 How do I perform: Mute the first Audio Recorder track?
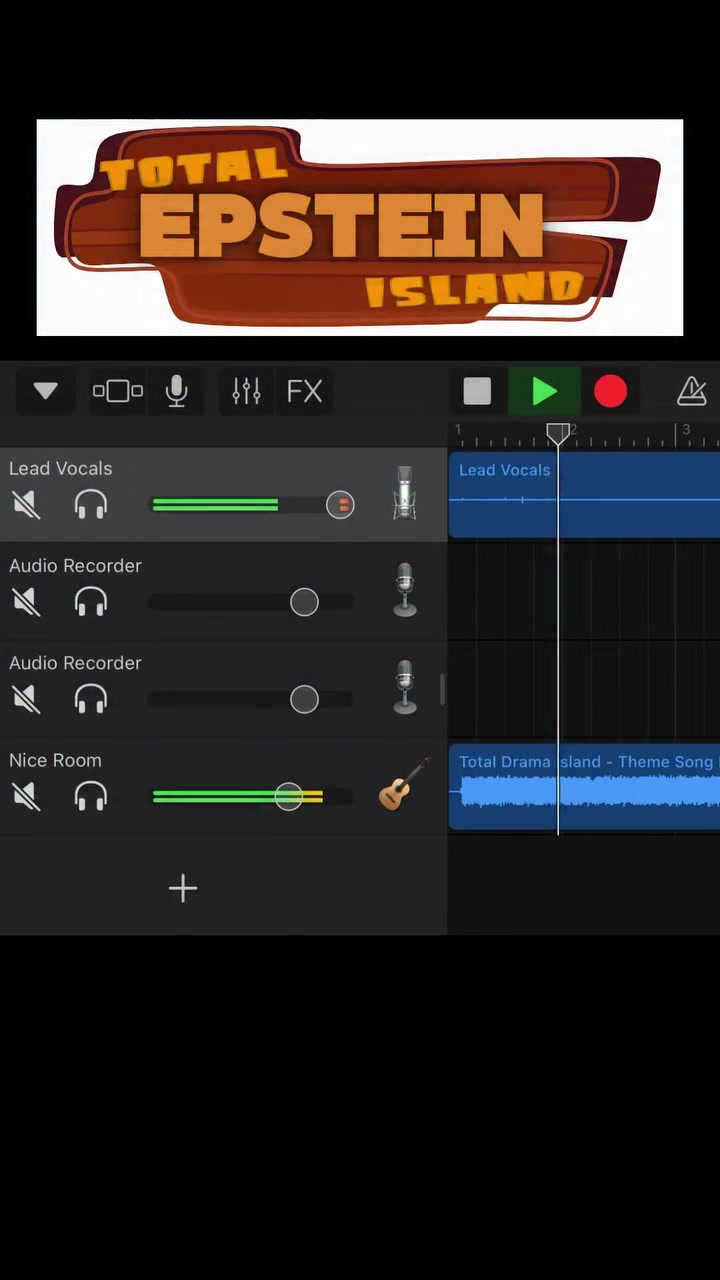pos(27,602)
